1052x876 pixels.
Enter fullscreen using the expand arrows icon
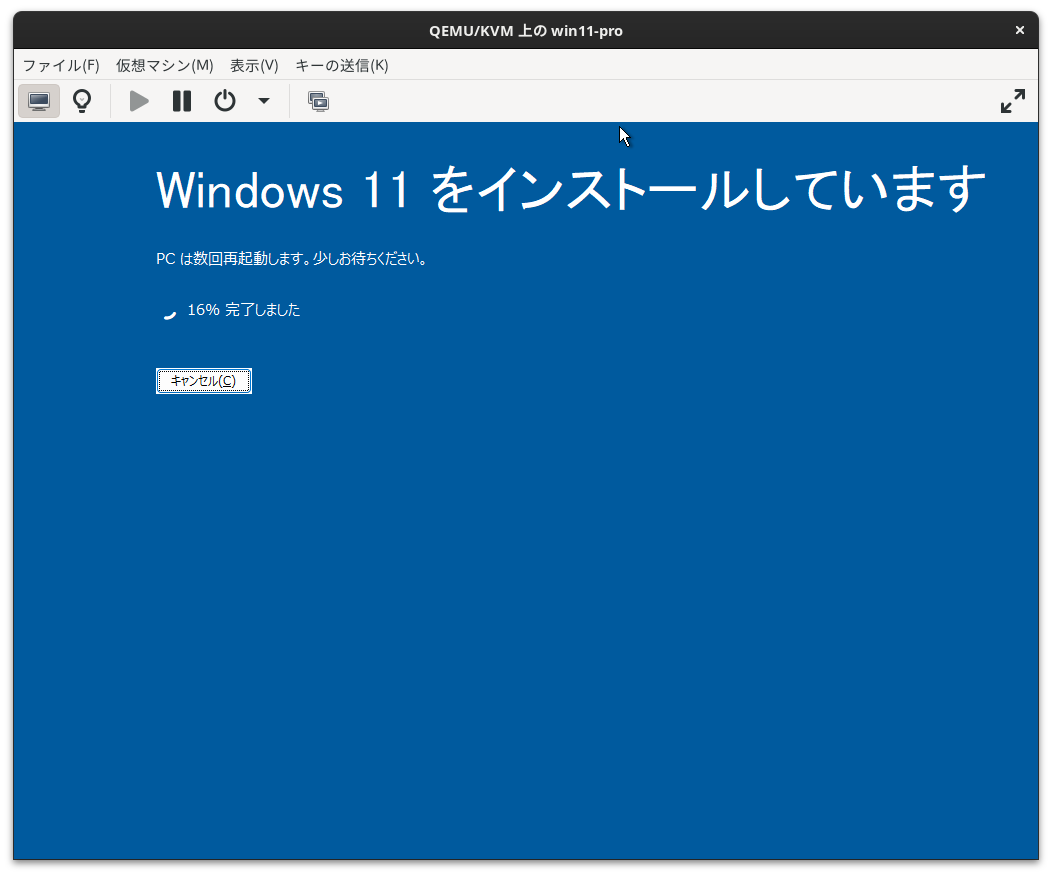[1013, 100]
